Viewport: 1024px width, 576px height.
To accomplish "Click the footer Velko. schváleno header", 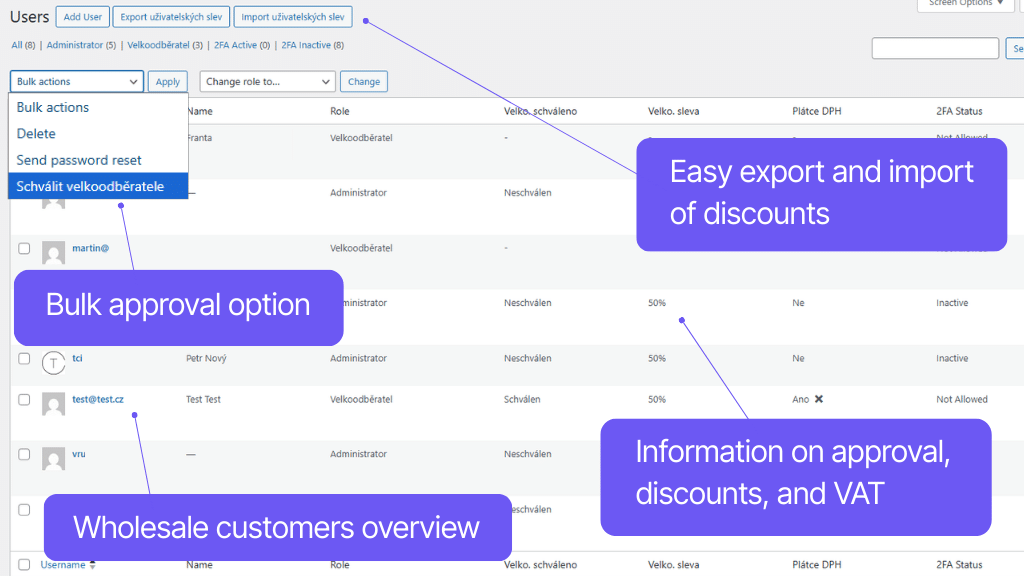I will (540, 565).
